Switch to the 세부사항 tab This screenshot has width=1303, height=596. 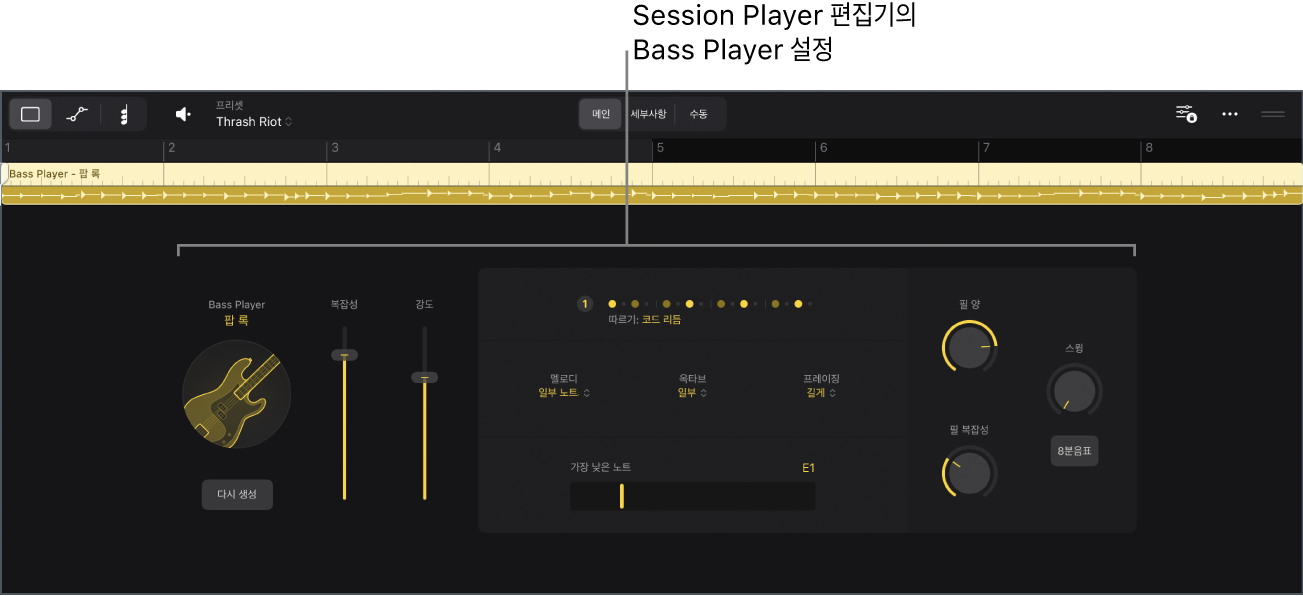[648, 114]
